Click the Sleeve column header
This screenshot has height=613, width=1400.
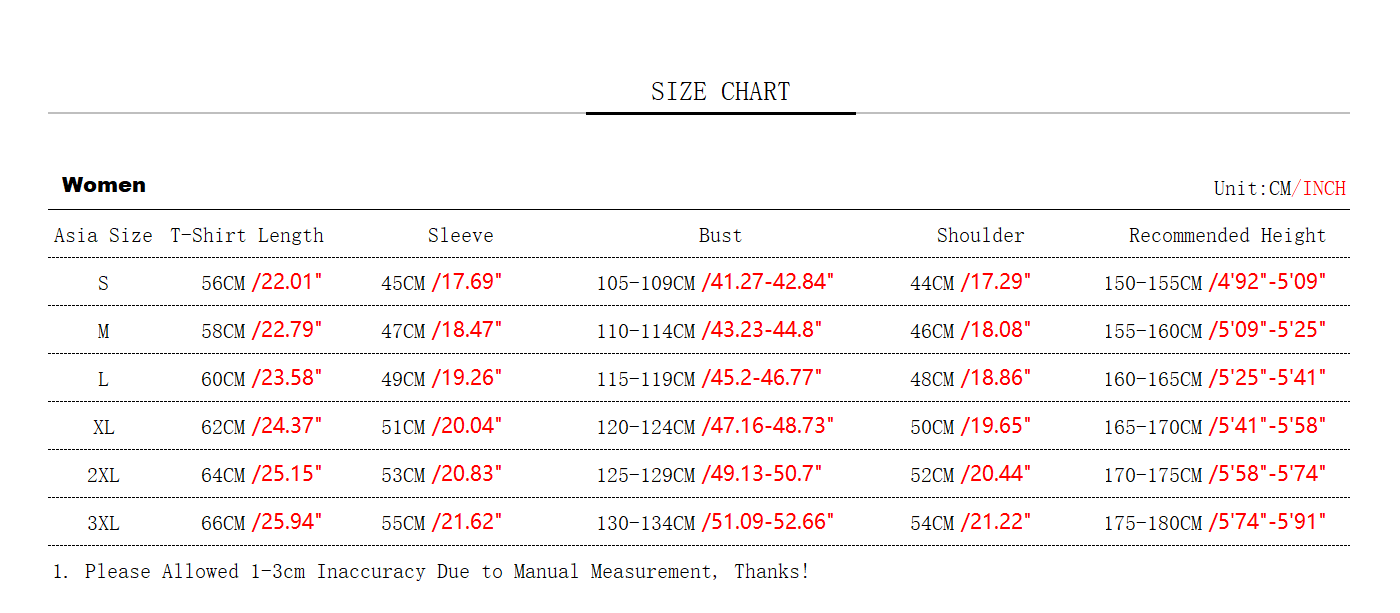[460, 236]
